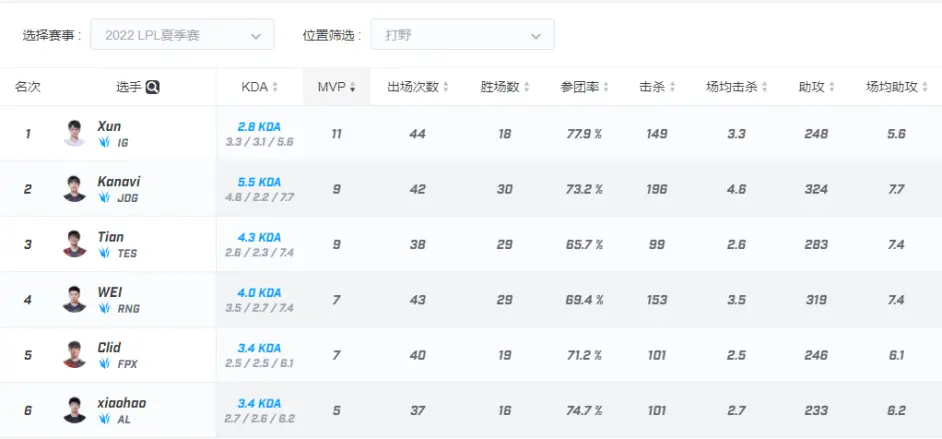Click the jungle role icon beside TES
Screen dimensions: 942x439
(x=105, y=253)
